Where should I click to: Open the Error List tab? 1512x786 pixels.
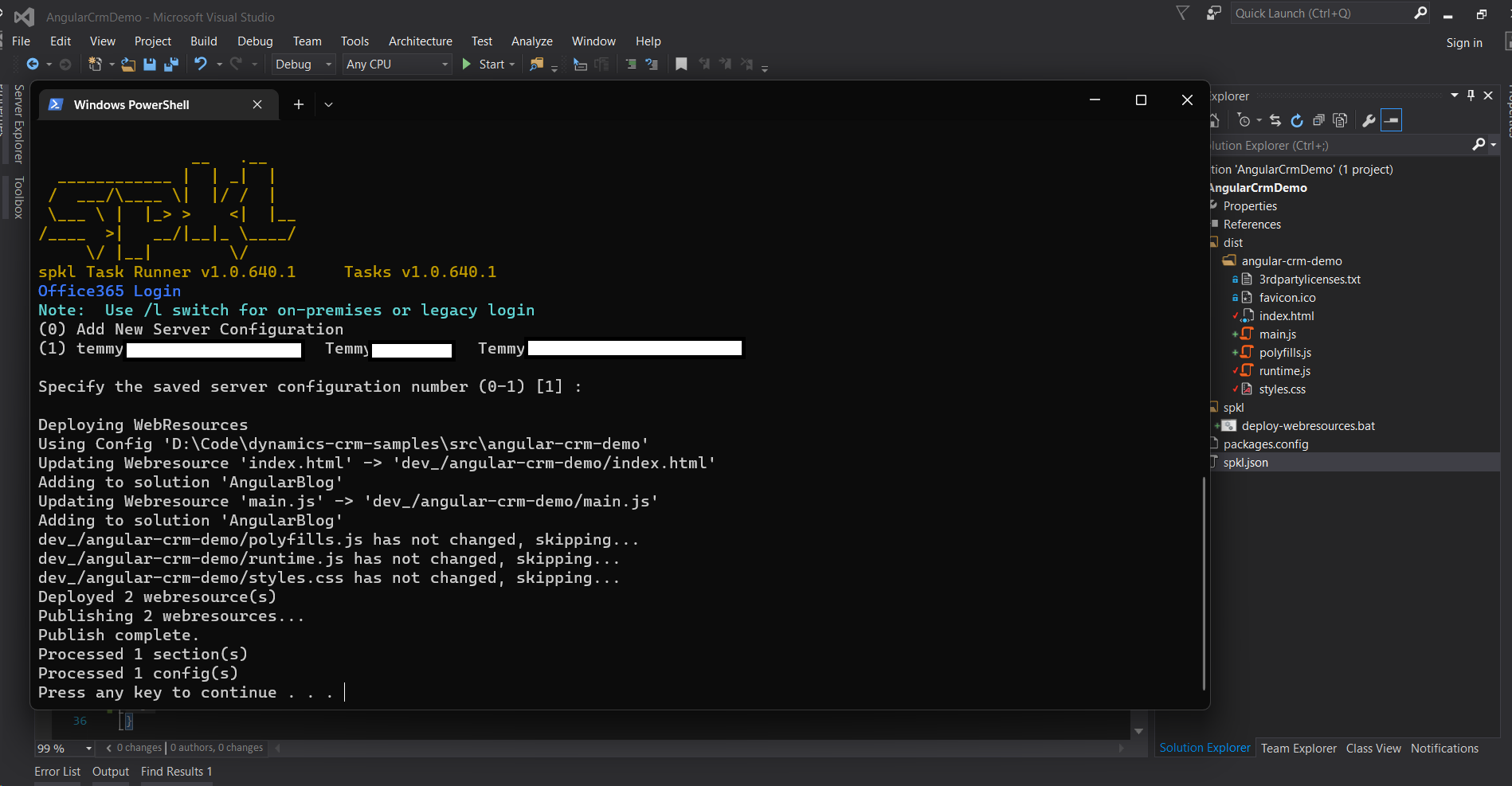coord(57,772)
